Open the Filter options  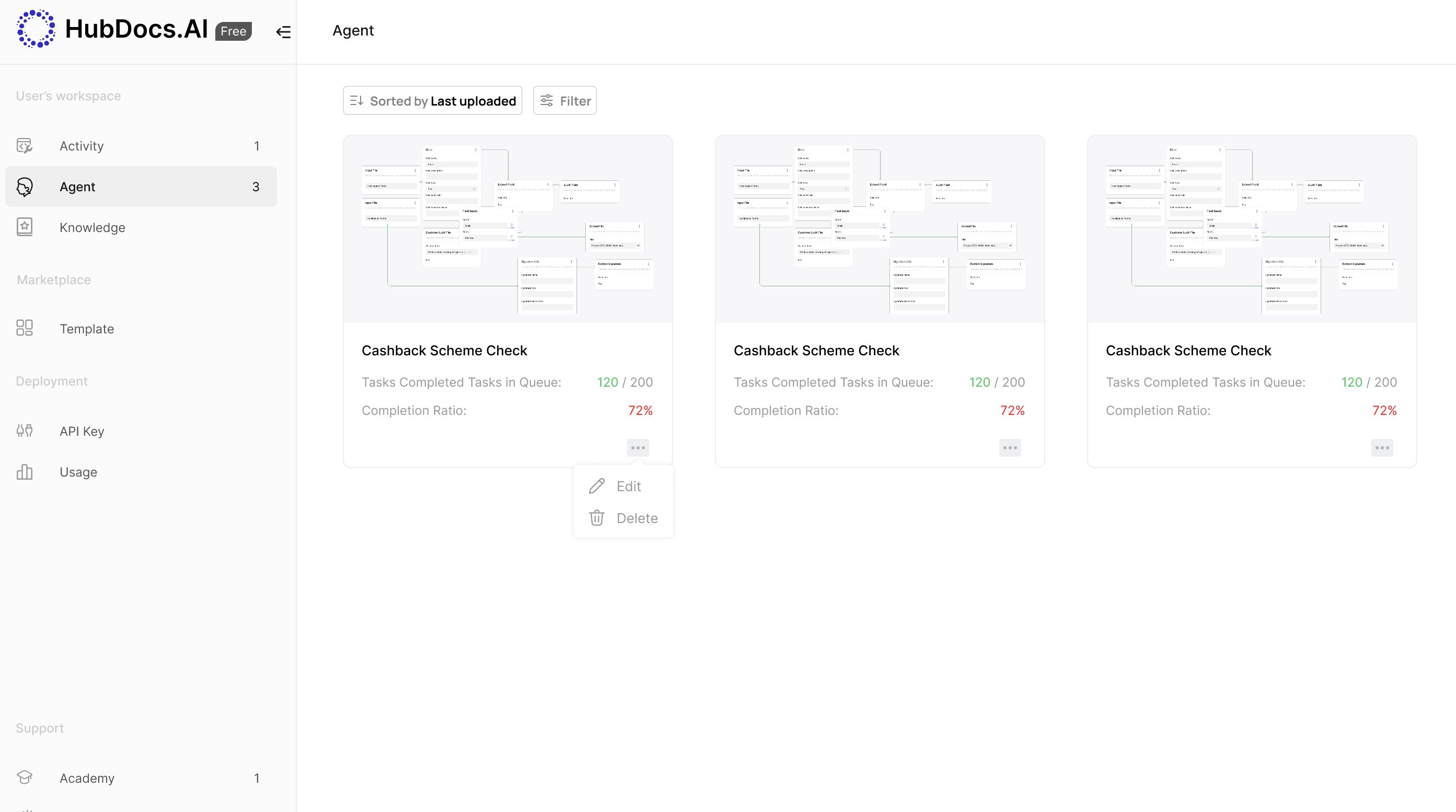pyautogui.click(x=564, y=100)
